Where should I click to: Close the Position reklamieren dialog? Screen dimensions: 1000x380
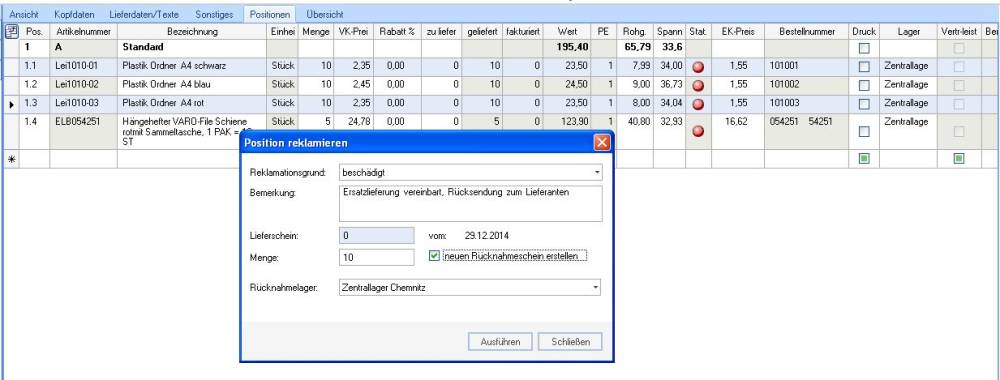(601, 143)
